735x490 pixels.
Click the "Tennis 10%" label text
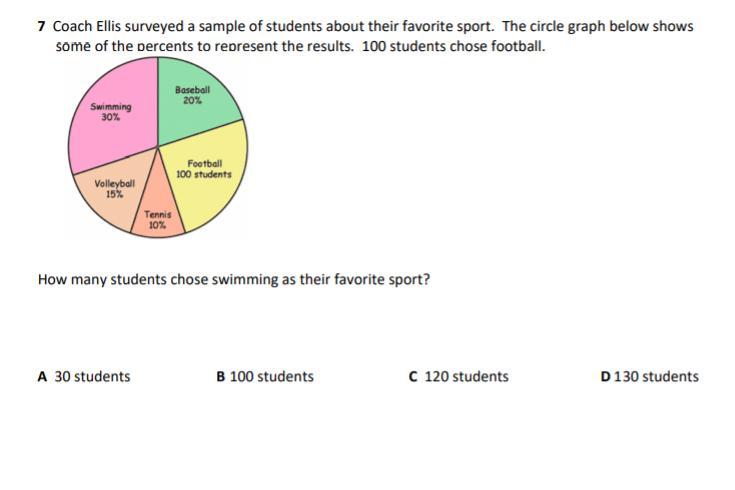[158, 220]
